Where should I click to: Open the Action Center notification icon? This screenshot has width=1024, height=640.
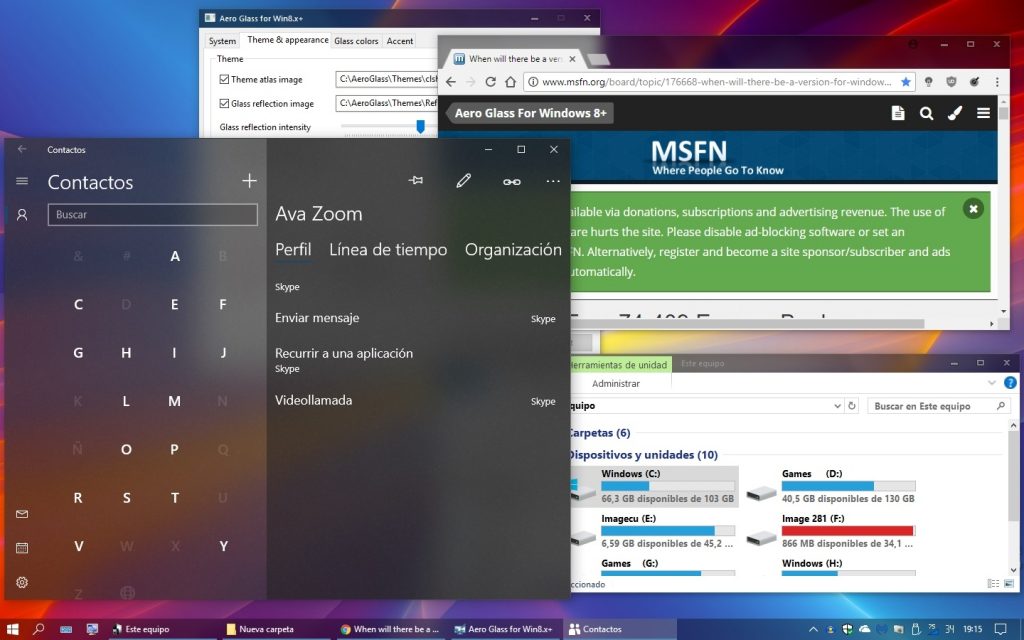pyautogui.click(x=1000, y=629)
